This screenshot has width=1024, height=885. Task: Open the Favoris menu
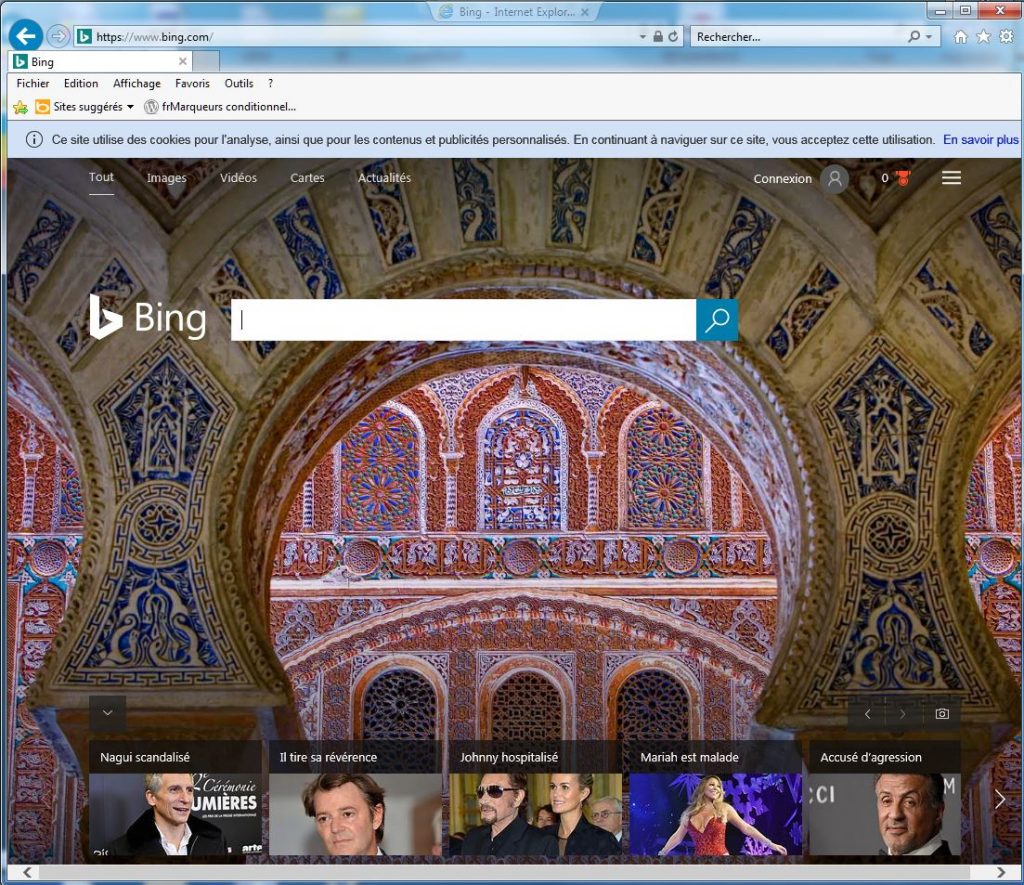192,84
